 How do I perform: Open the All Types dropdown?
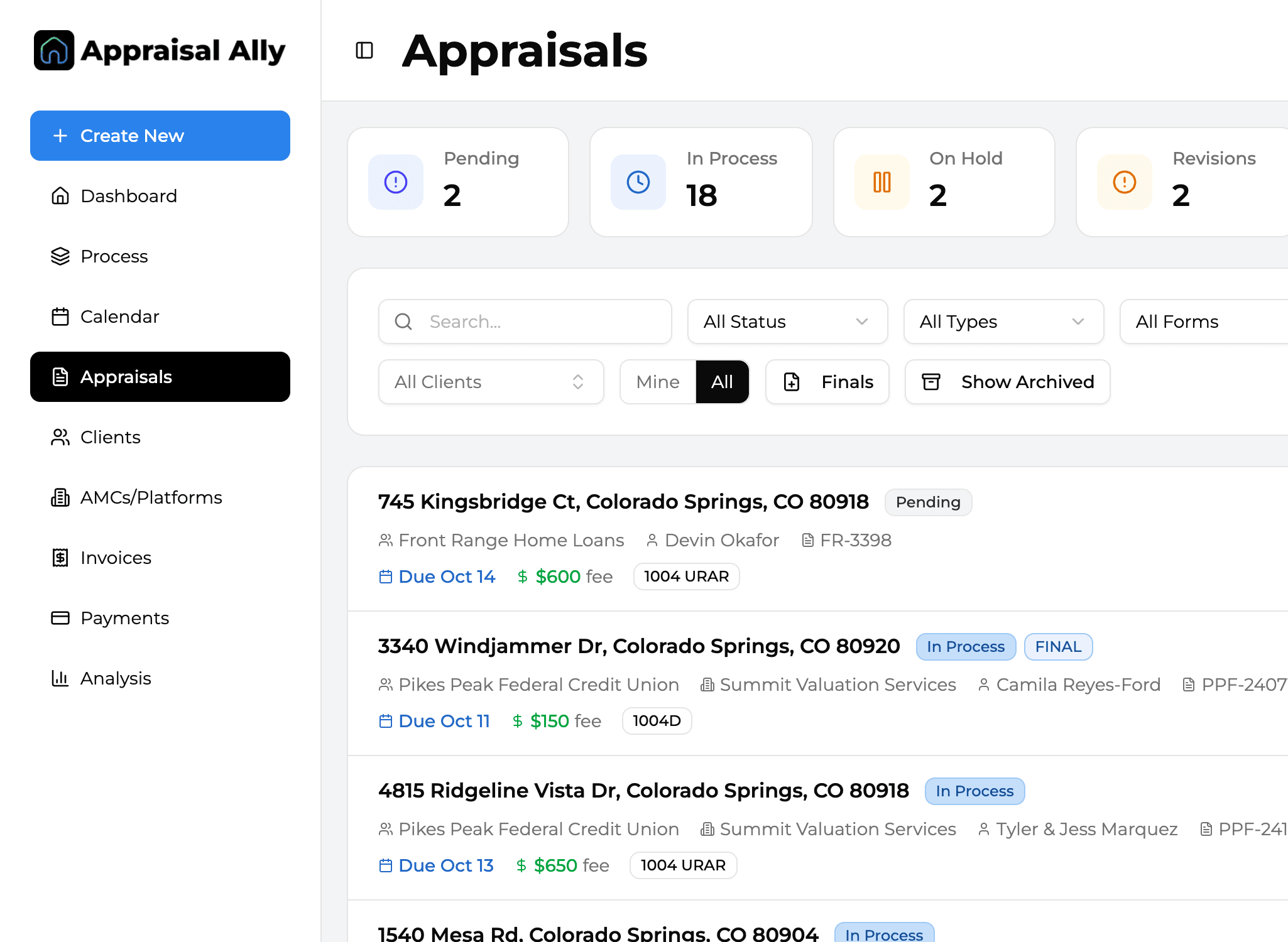point(1004,322)
